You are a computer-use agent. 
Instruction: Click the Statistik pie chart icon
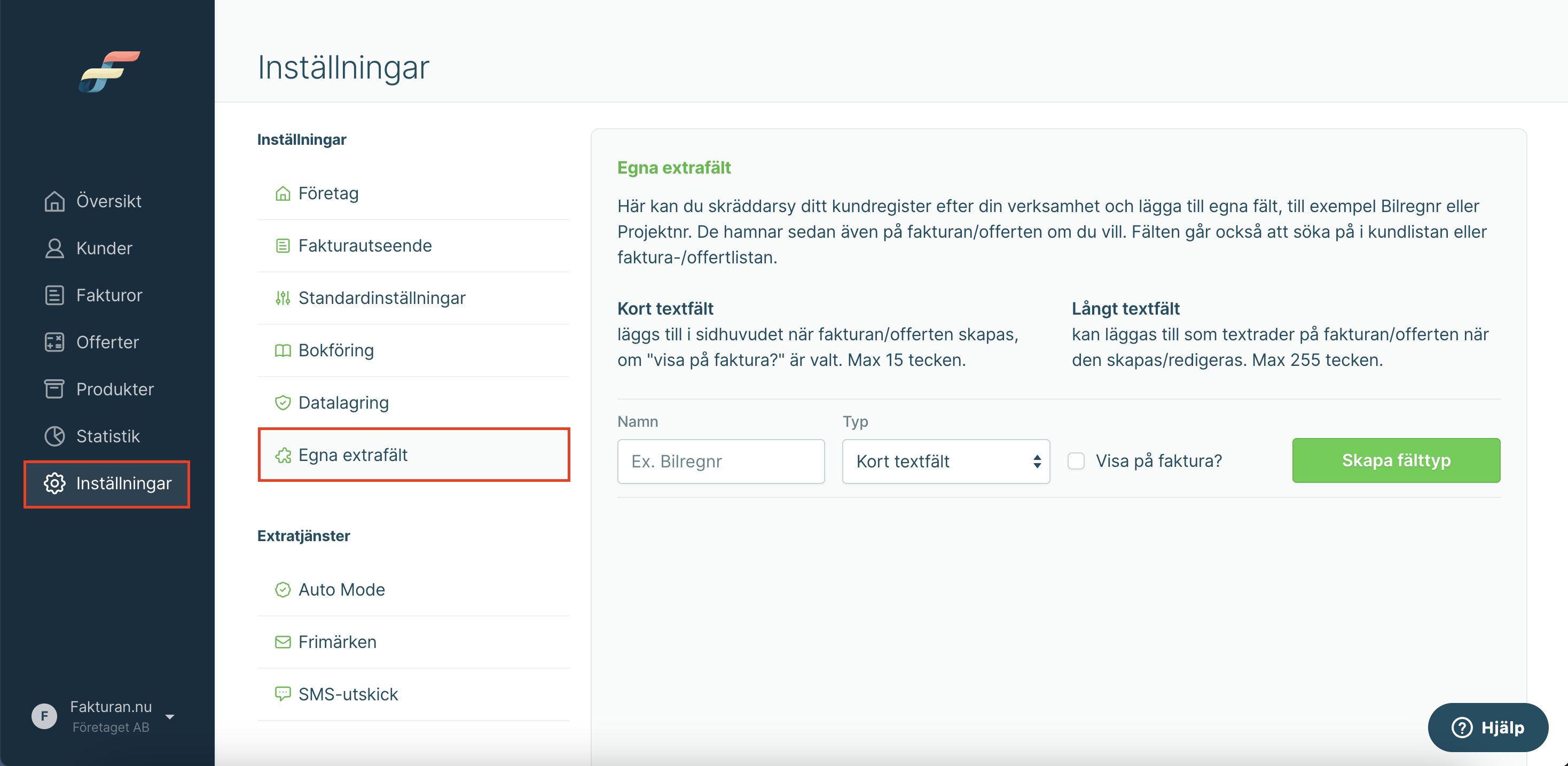point(54,436)
